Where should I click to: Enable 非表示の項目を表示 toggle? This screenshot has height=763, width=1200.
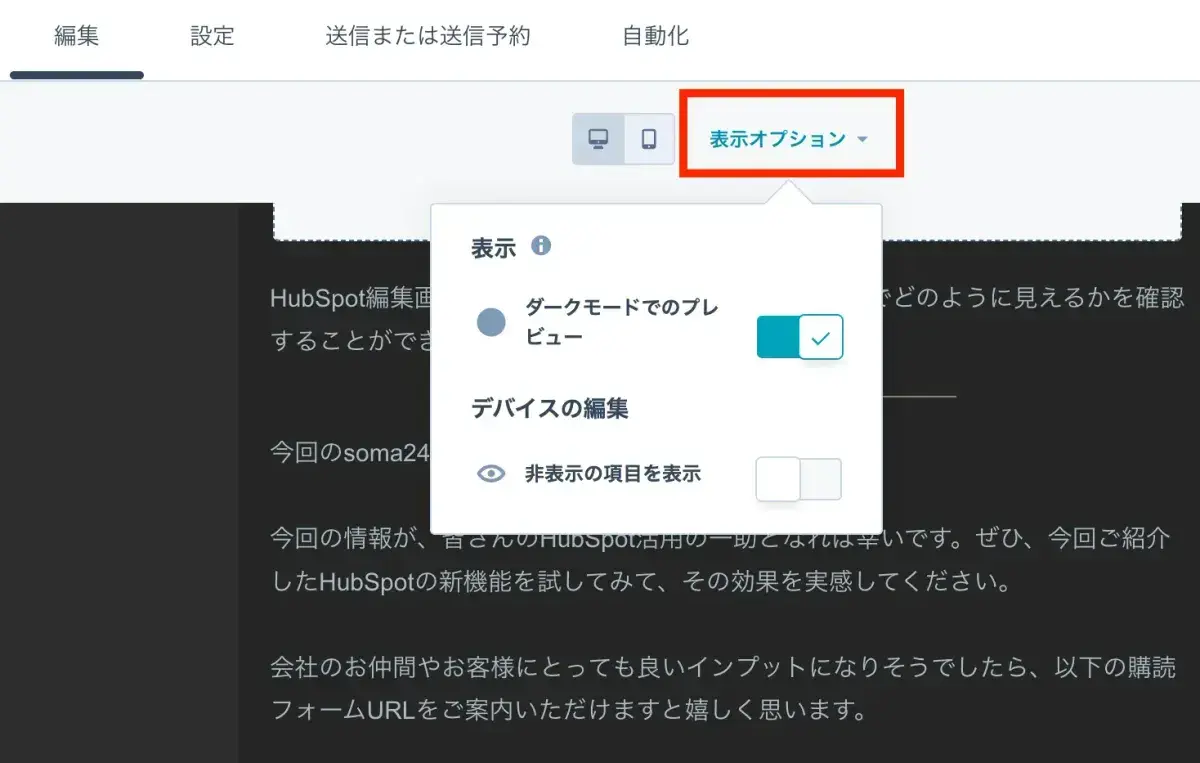(x=798, y=479)
